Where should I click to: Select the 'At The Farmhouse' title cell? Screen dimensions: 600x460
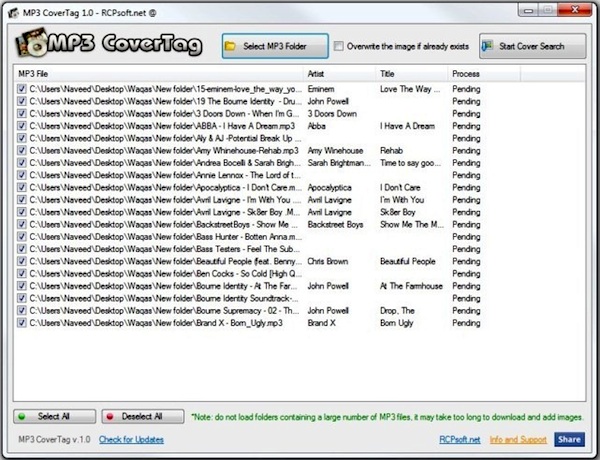(411, 286)
